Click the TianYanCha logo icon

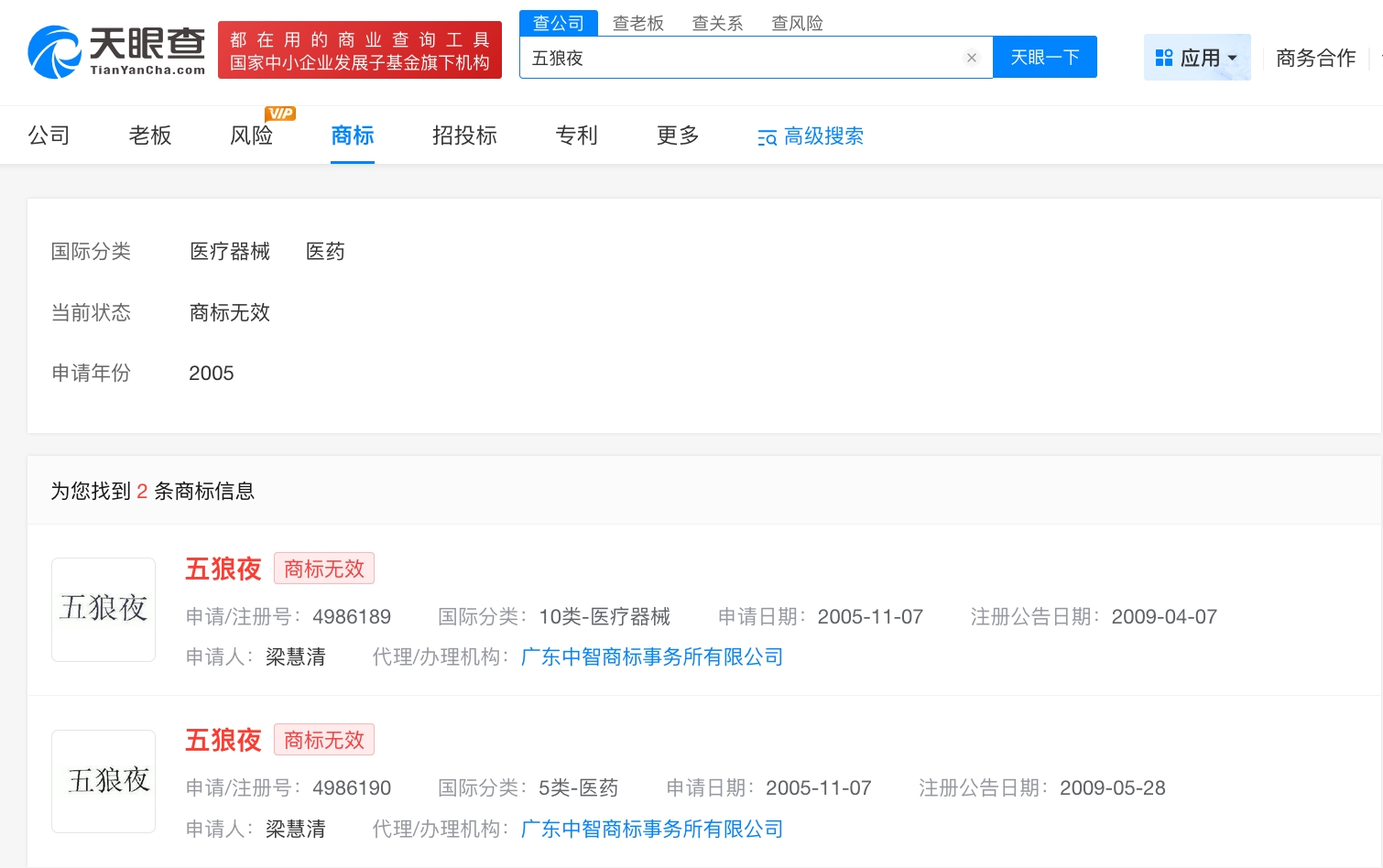(55, 52)
